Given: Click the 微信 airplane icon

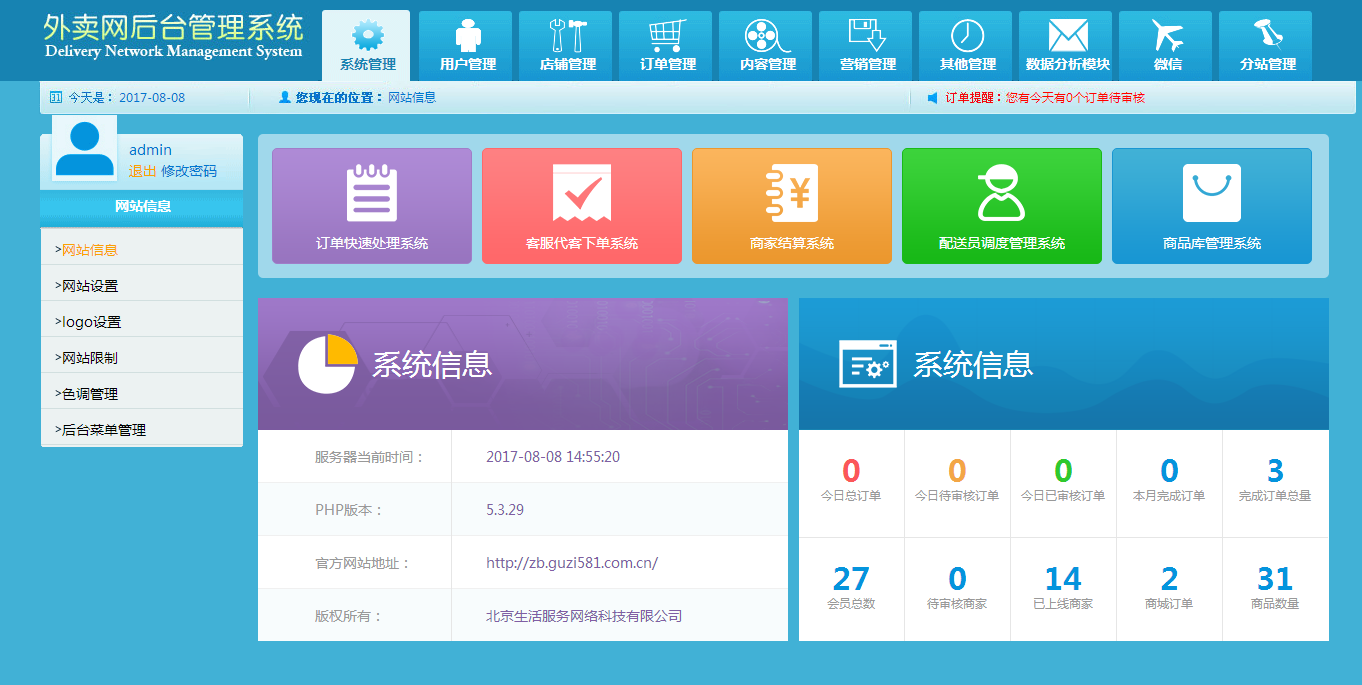Looking at the screenshot, I should click(1167, 37).
